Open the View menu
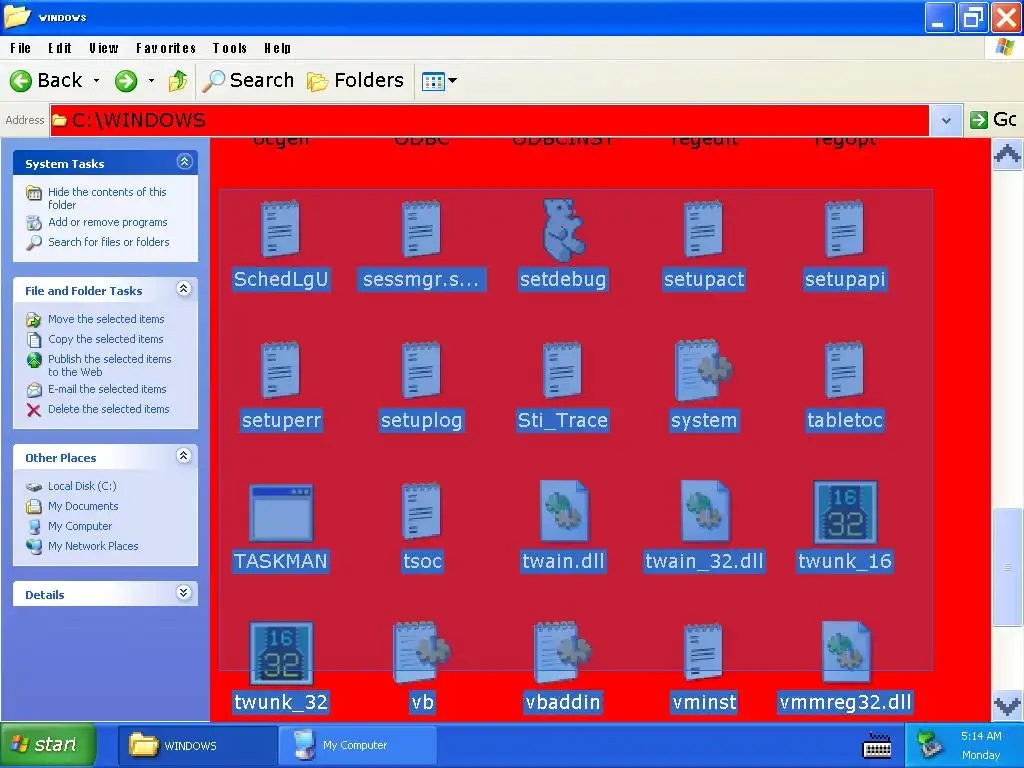The image size is (1024, 768). (104, 48)
